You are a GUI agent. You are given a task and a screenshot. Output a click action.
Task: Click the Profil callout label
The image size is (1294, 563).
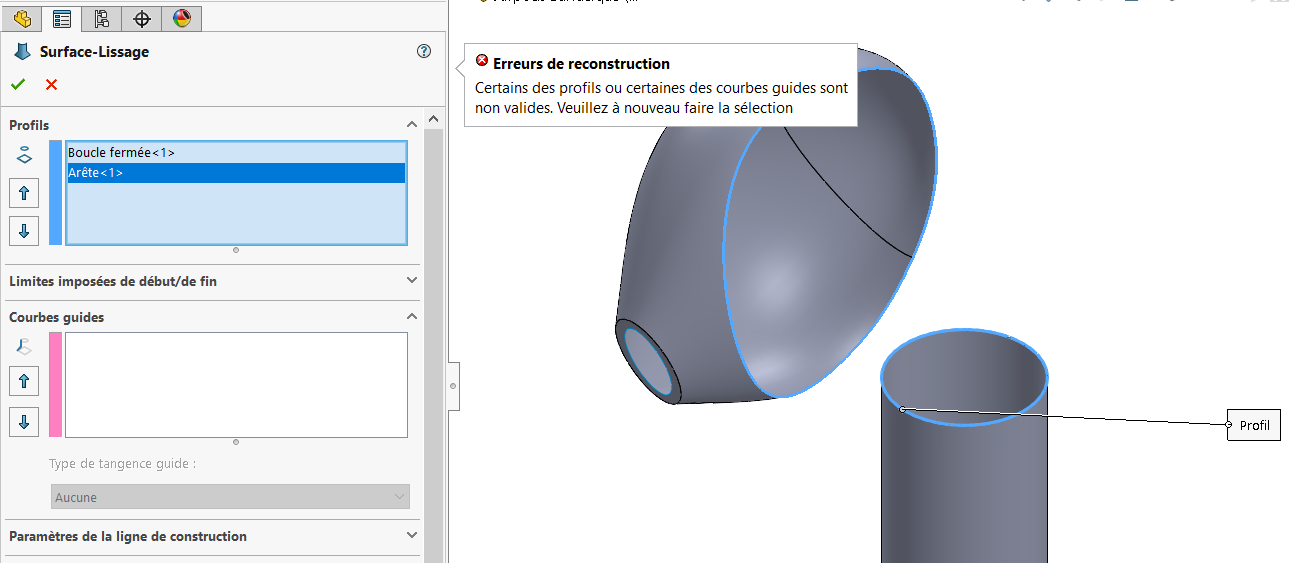[x=1254, y=425]
